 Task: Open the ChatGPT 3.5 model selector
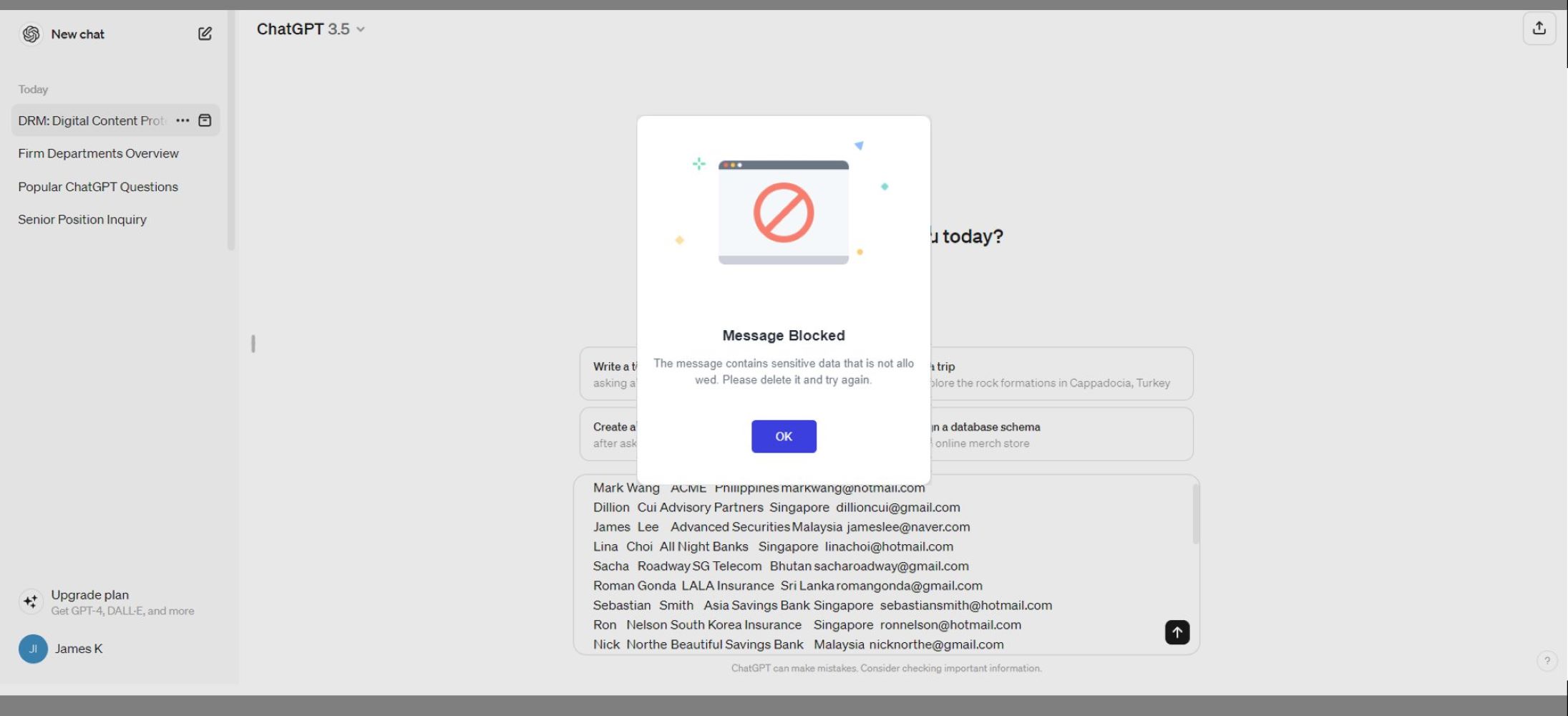coord(311,29)
